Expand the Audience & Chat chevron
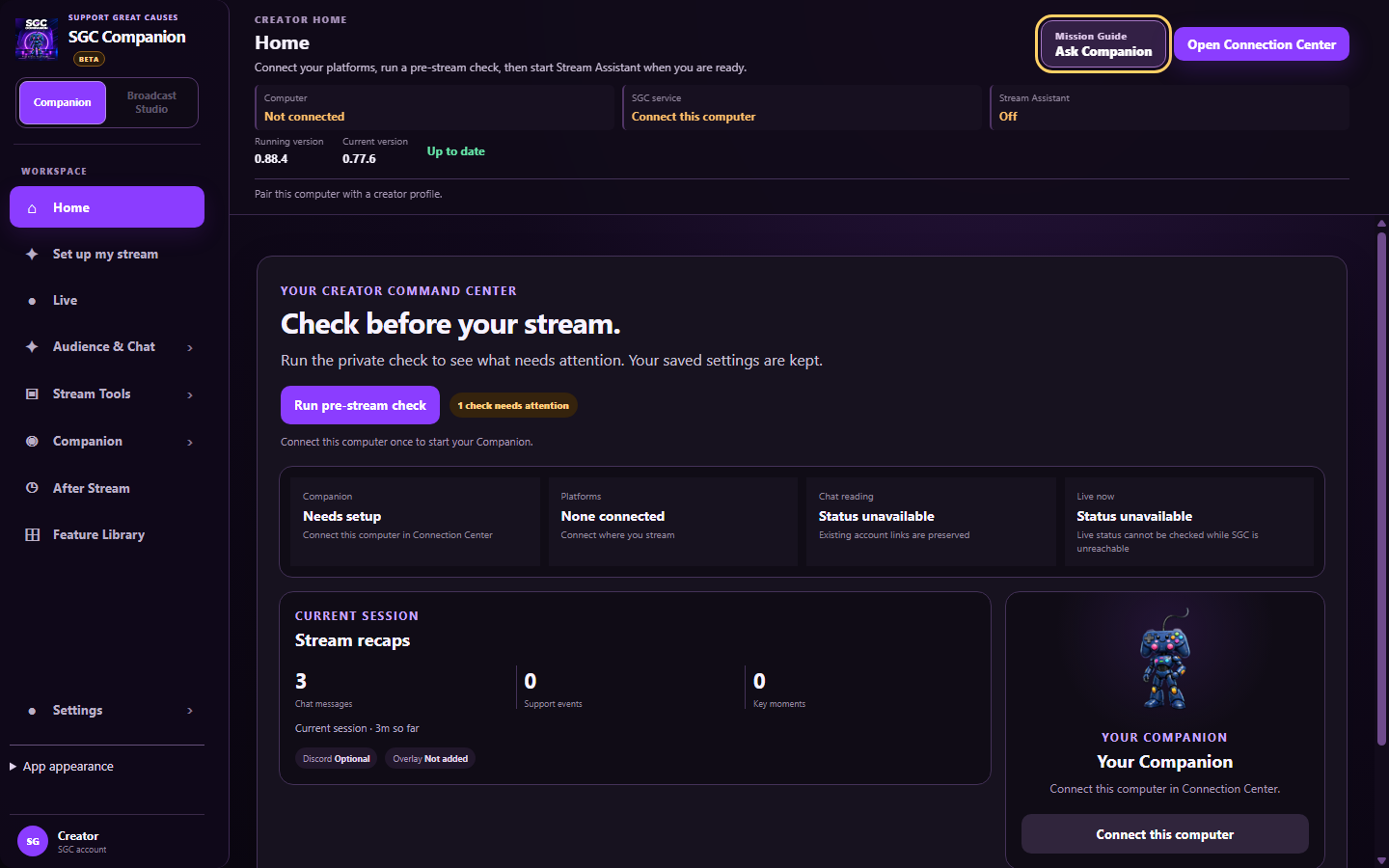 click(190, 348)
